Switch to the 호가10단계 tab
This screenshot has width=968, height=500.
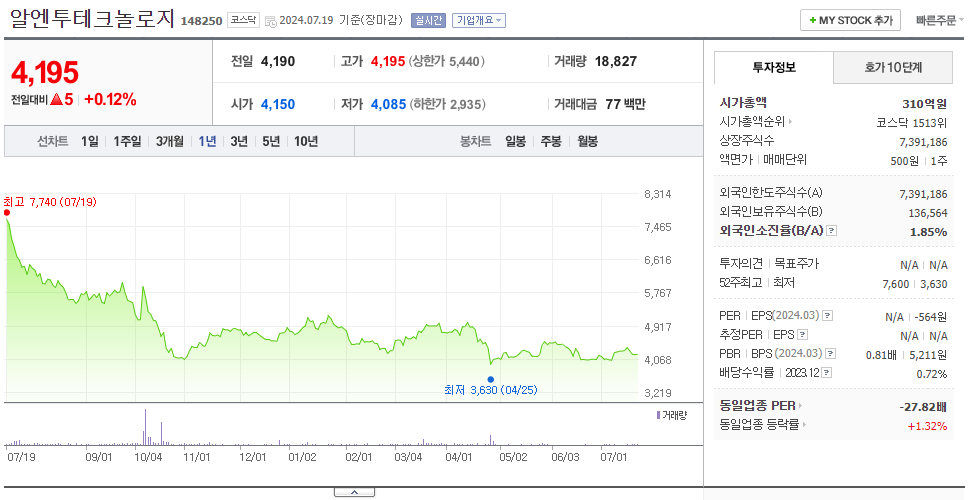(893, 68)
